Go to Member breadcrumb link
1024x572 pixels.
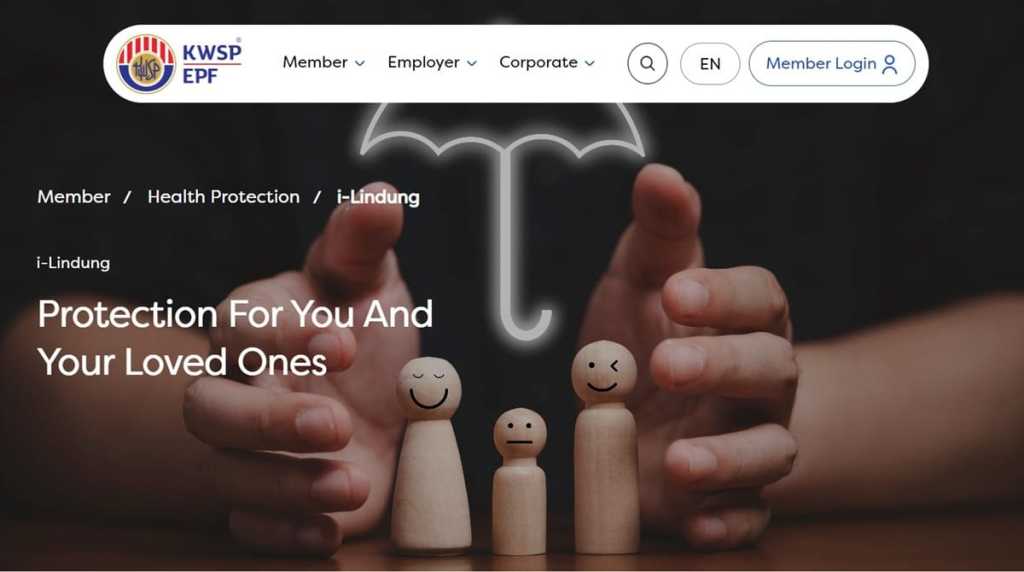74,197
